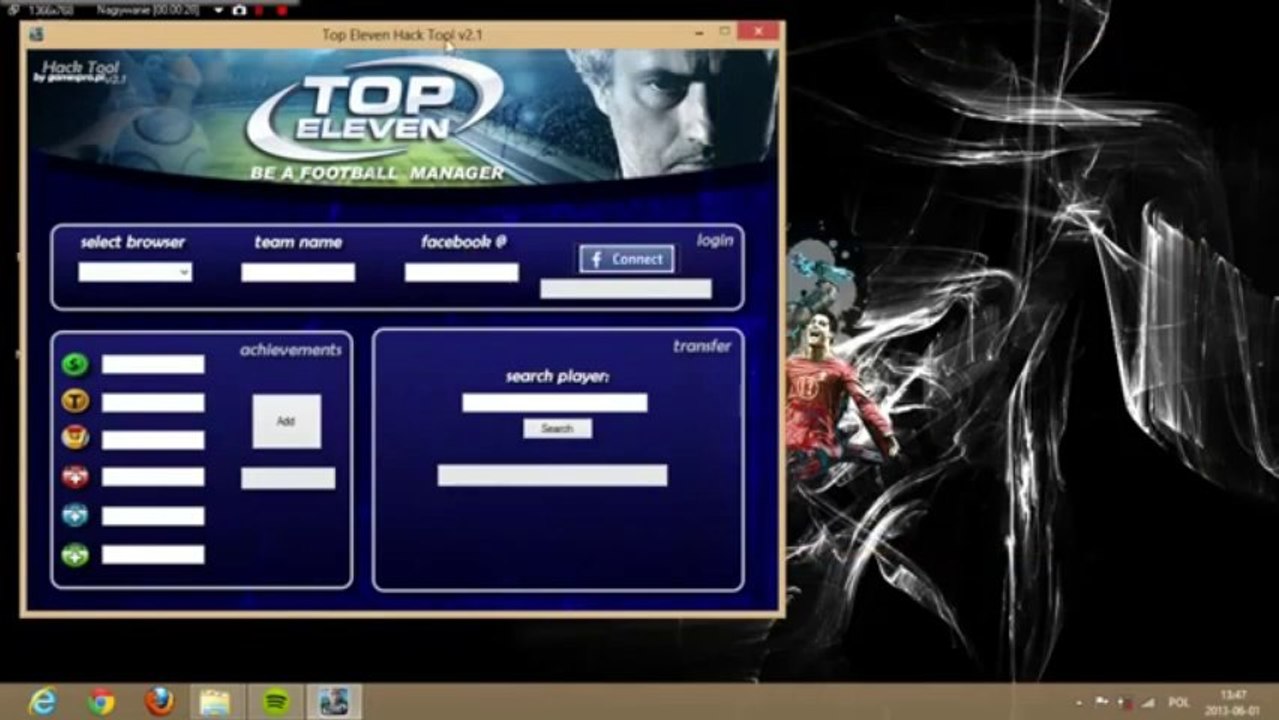
Task: Close the Top Eleven Hack Tool window
Action: [759, 32]
